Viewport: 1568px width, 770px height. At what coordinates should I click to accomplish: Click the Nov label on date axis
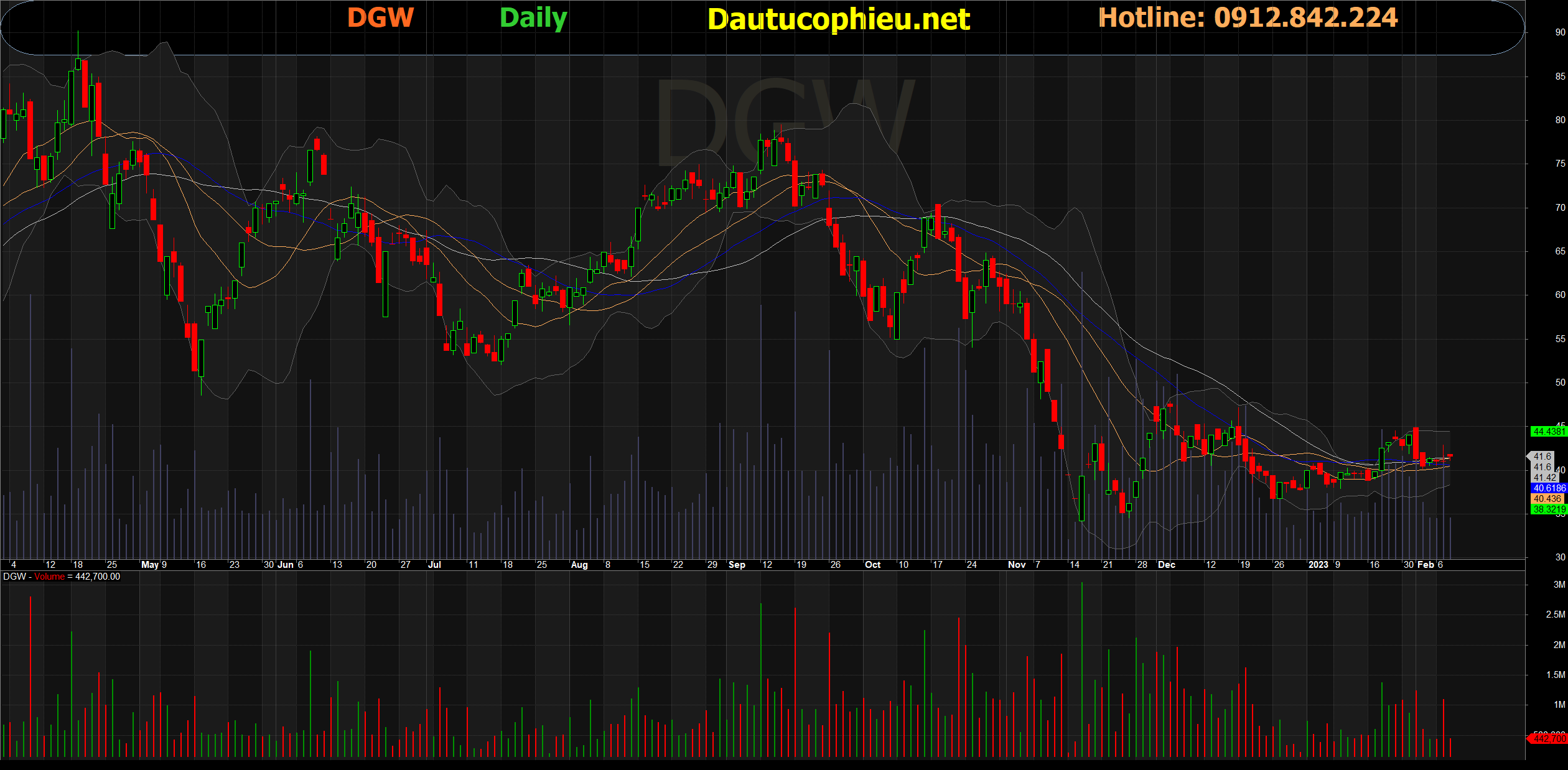[1016, 565]
